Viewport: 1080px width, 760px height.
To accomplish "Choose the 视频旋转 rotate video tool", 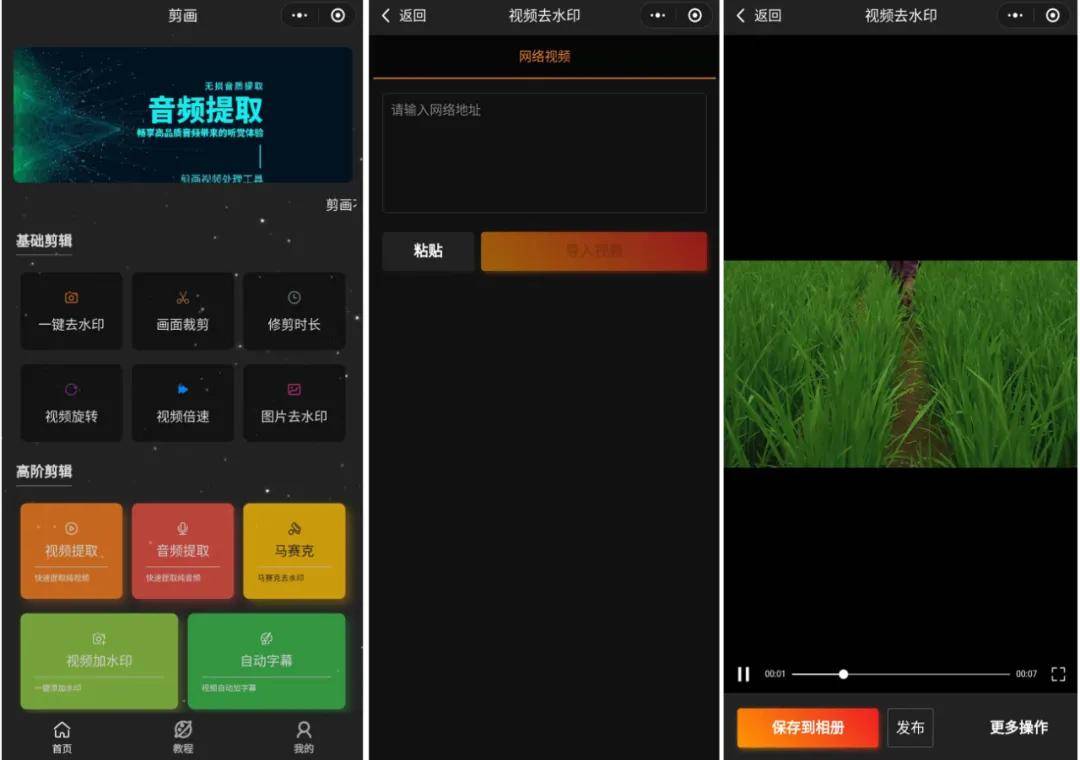I will (71, 403).
